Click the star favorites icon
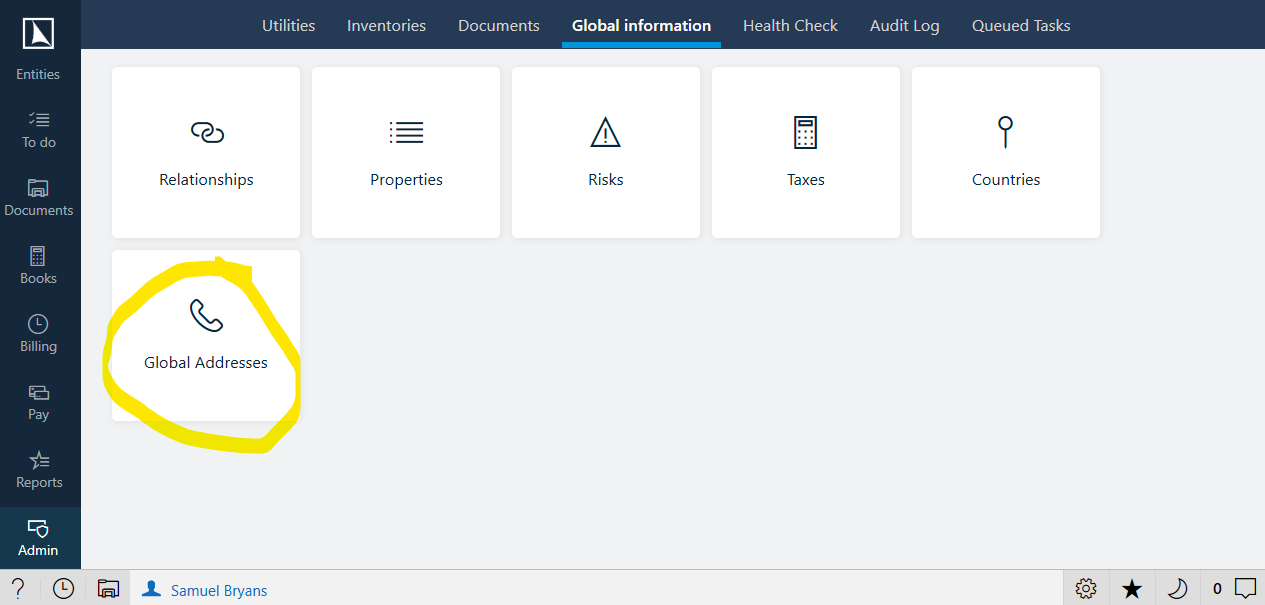The image size is (1265, 605). pyautogui.click(x=1131, y=588)
